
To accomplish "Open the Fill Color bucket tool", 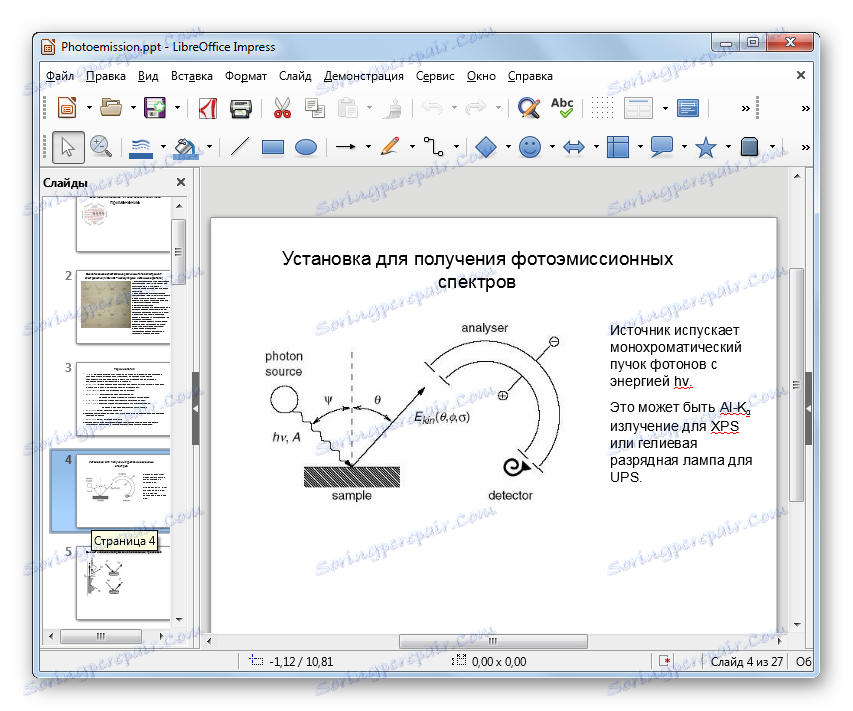I will tap(185, 147).
